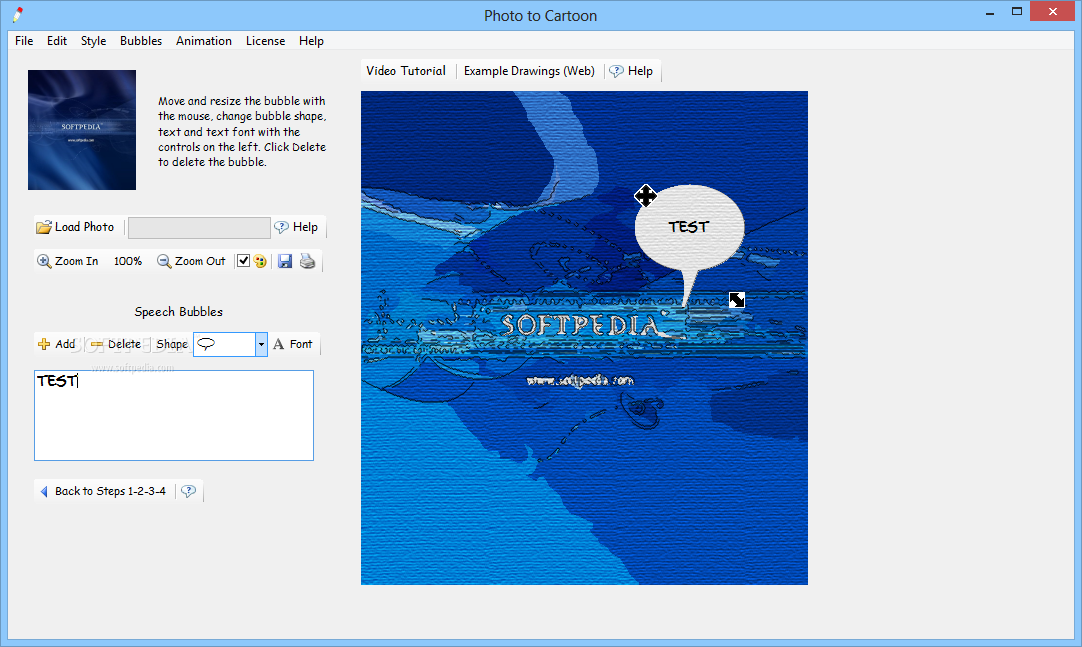Close the Photo to Cartoon window

click(1052, 12)
